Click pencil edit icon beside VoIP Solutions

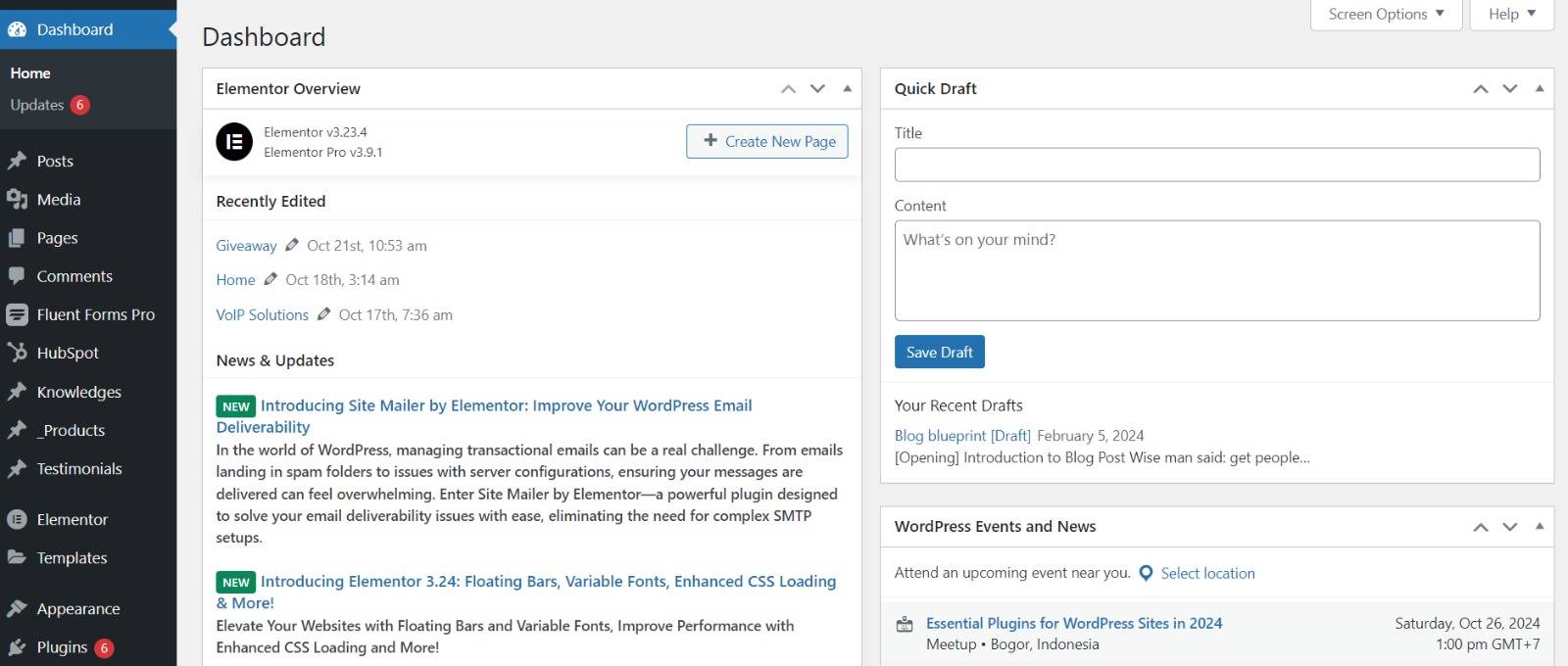[x=323, y=314]
